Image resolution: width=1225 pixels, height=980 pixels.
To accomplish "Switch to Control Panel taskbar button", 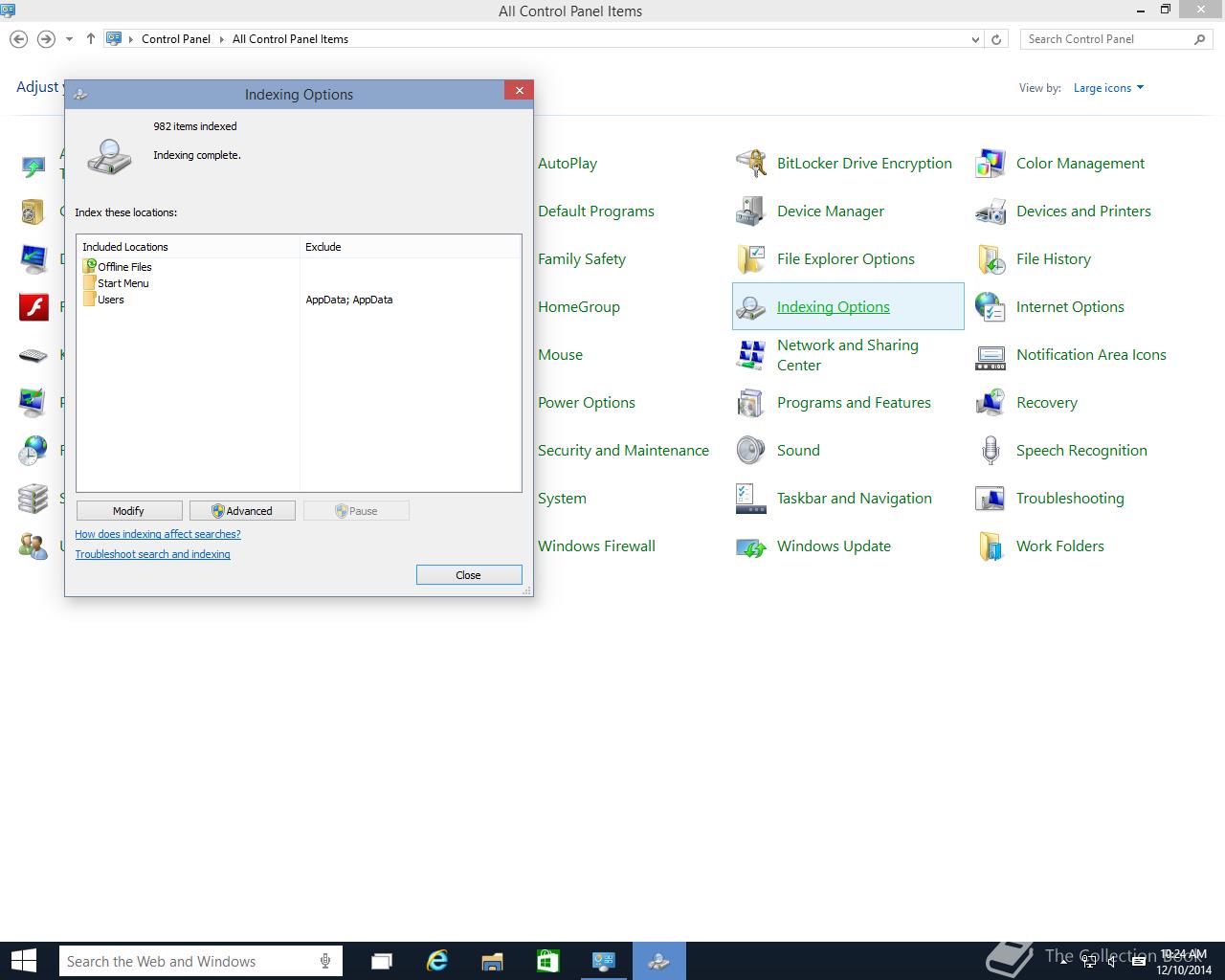I will click(x=604, y=961).
